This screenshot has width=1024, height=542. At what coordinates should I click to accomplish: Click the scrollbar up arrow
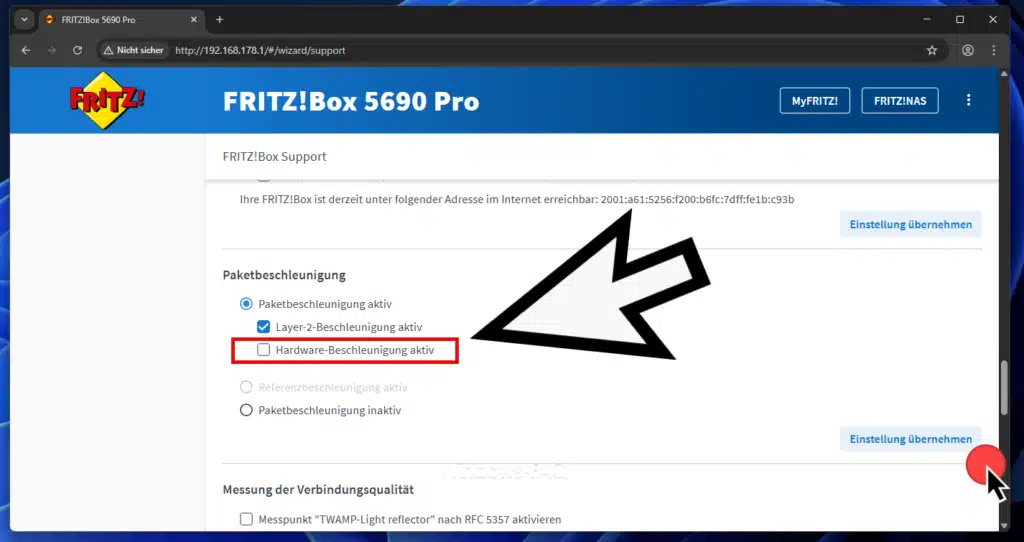[x=1005, y=74]
